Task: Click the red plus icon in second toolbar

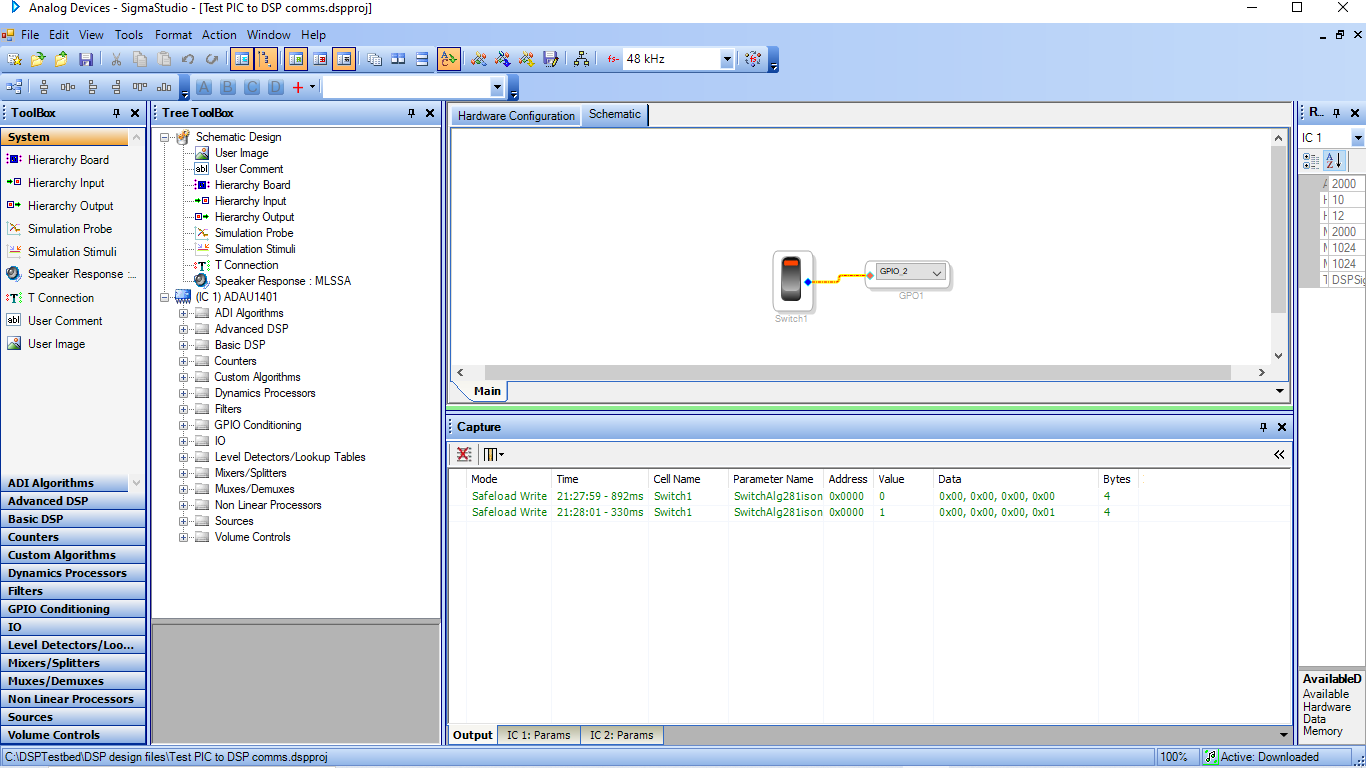Action: pyautogui.click(x=298, y=87)
